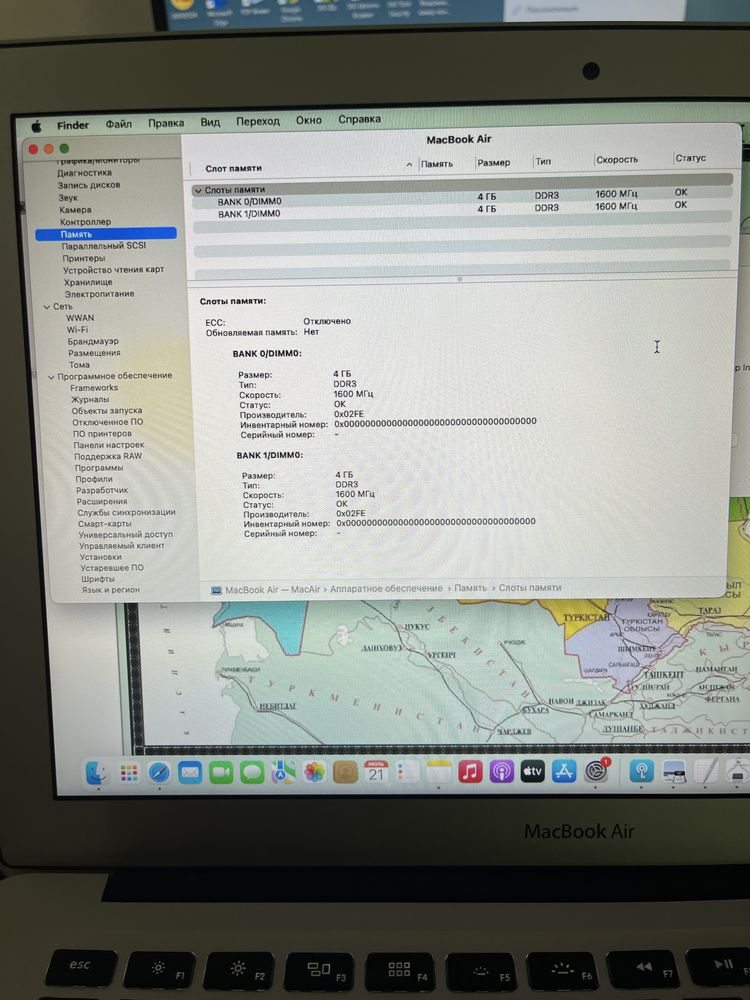This screenshot has width=750, height=1000.
Task: Select Принтеры in the sidebar
Action: 84,258
